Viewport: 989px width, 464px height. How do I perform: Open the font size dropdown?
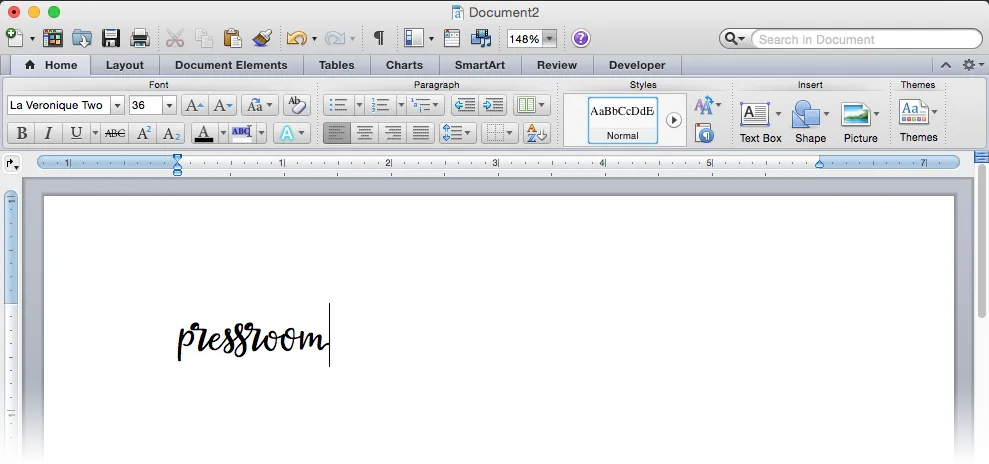pyautogui.click(x=169, y=105)
